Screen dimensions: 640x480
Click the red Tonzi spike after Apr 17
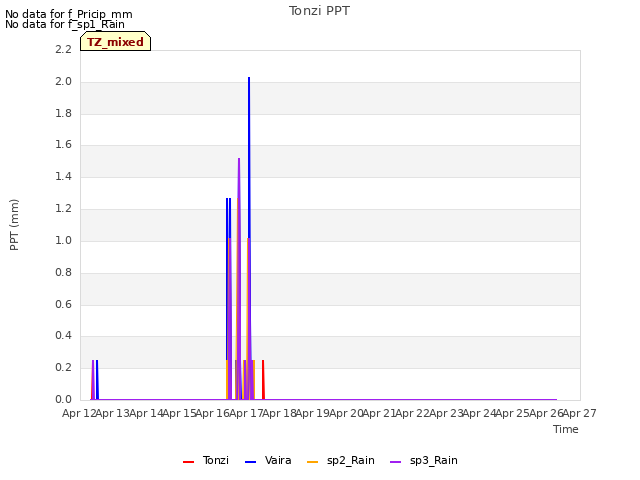(x=263, y=380)
